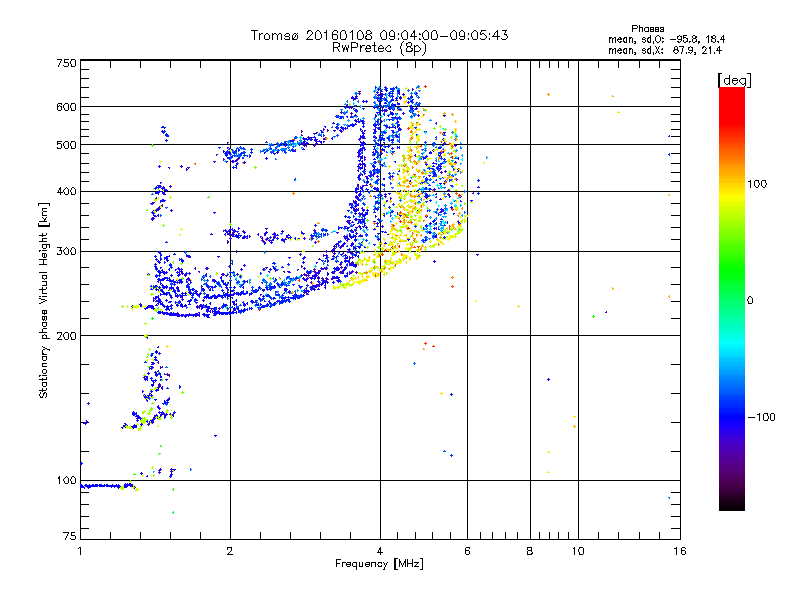Image resolution: width=800 pixels, height=600 pixels.
Task: Click the '[deg]' colorbar unit label
Action: [734, 80]
